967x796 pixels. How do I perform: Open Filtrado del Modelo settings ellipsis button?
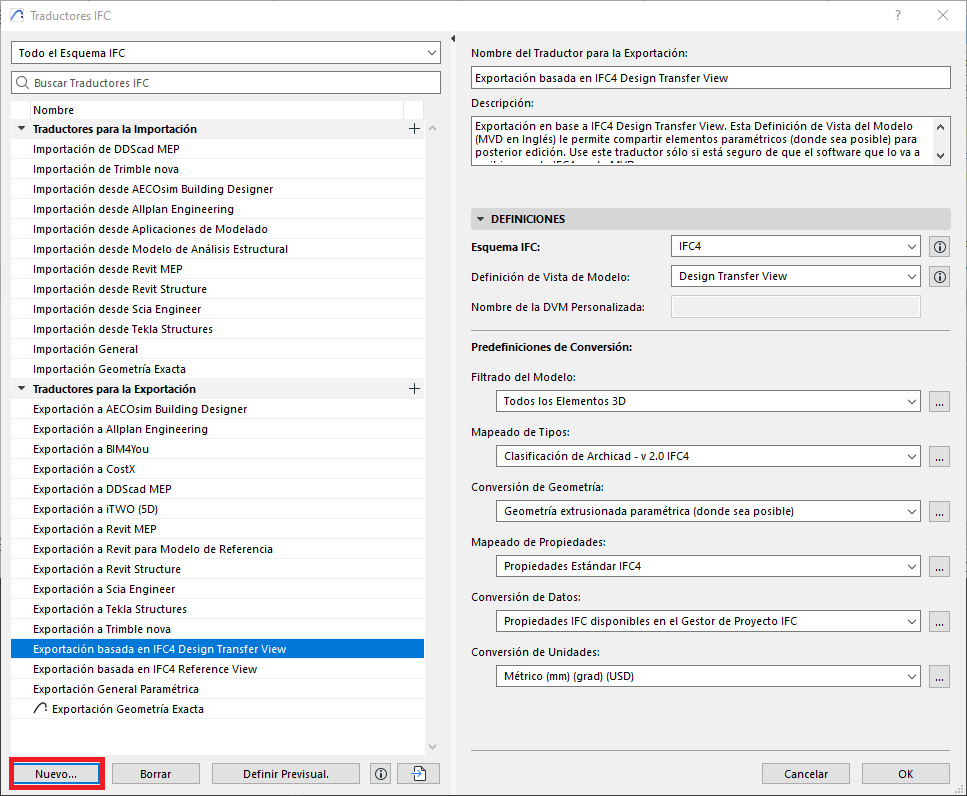[x=938, y=401]
